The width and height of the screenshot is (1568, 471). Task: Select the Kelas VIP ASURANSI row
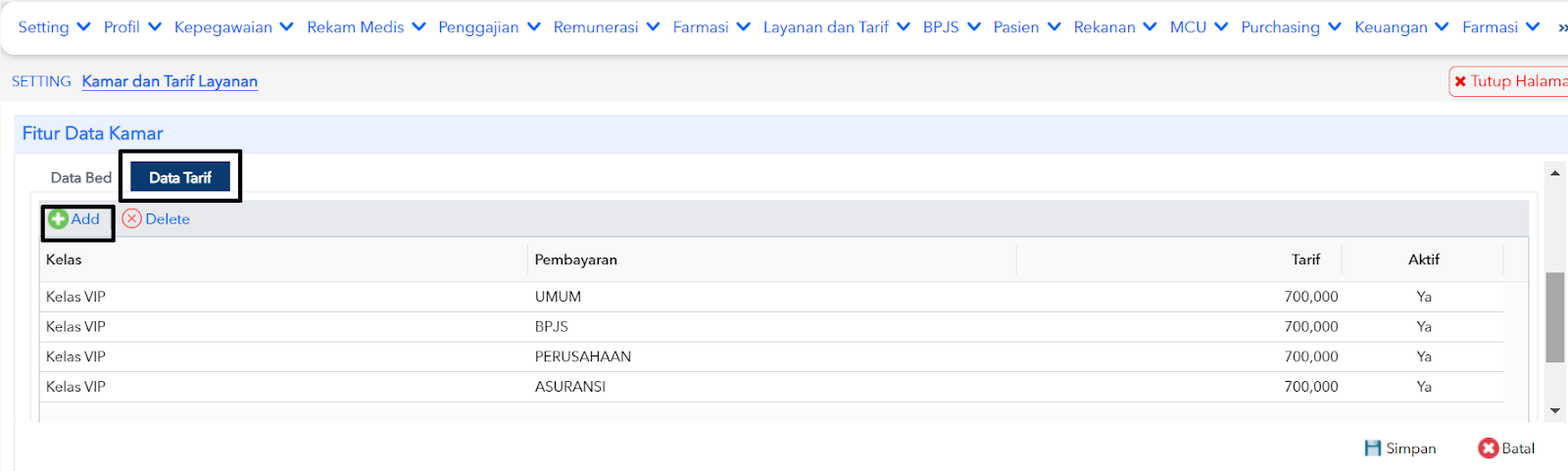tap(774, 387)
